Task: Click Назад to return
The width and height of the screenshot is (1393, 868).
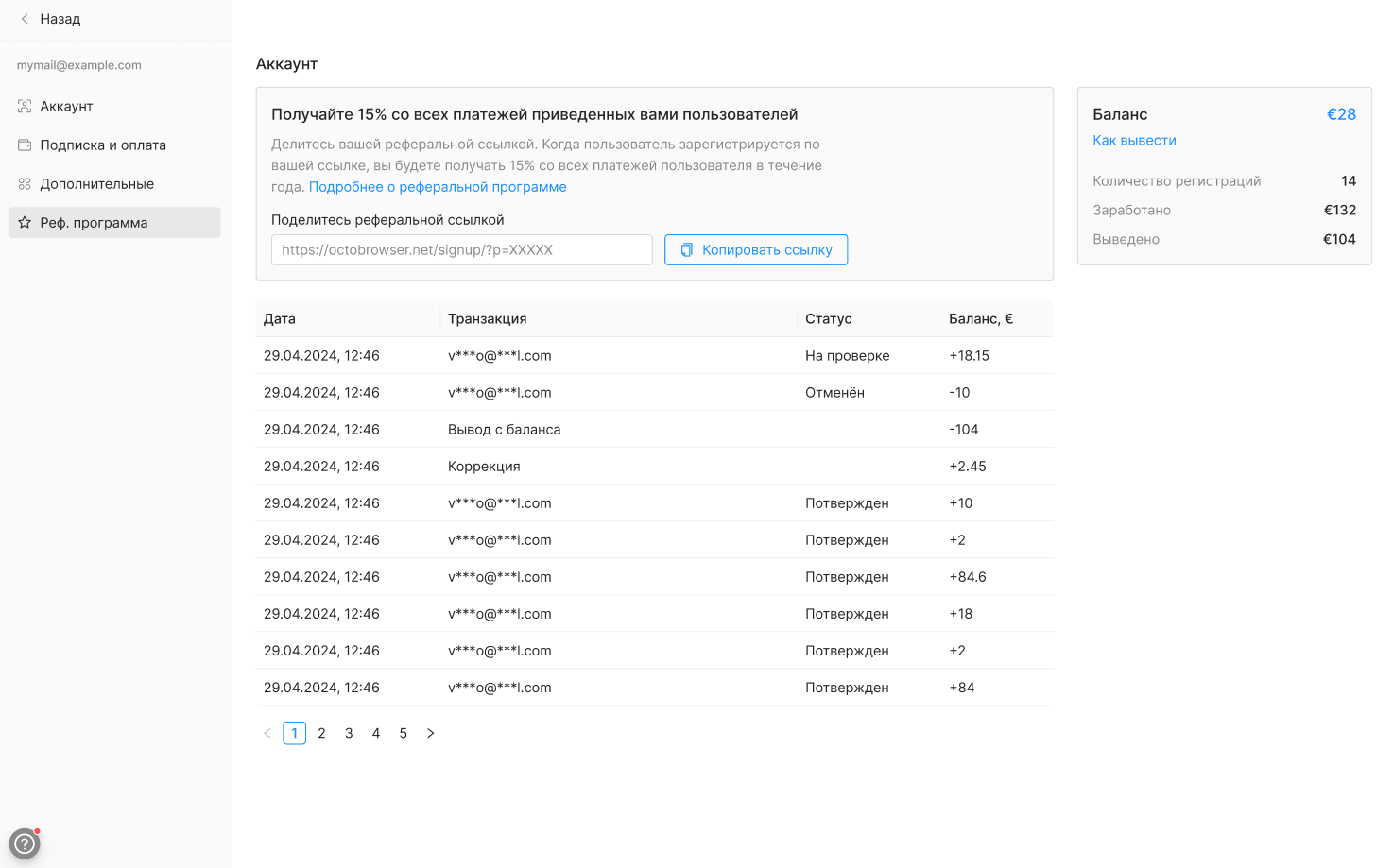Action: click(x=60, y=19)
